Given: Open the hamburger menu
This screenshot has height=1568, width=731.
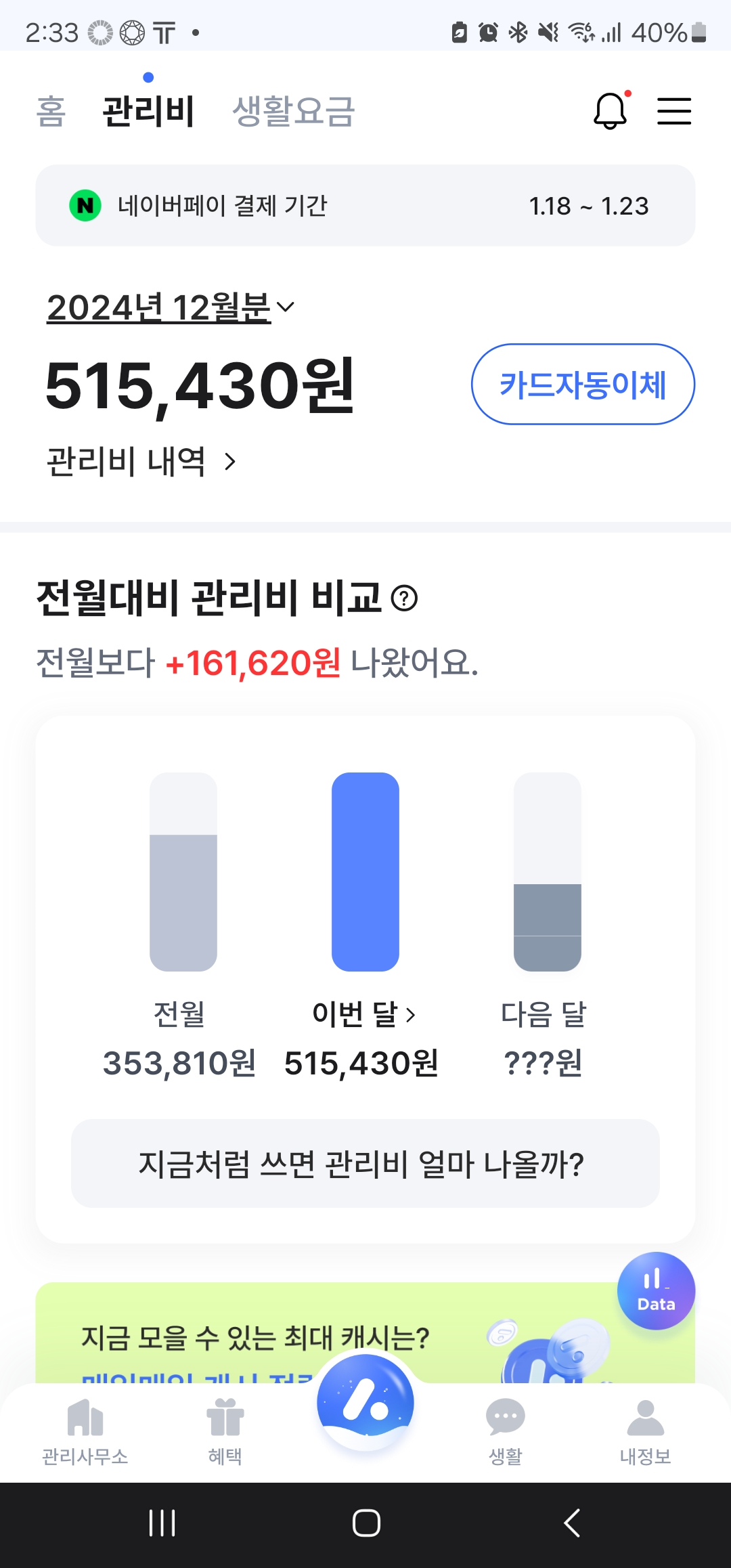Looking at the screenshot, I should click(x=674, y=111).
